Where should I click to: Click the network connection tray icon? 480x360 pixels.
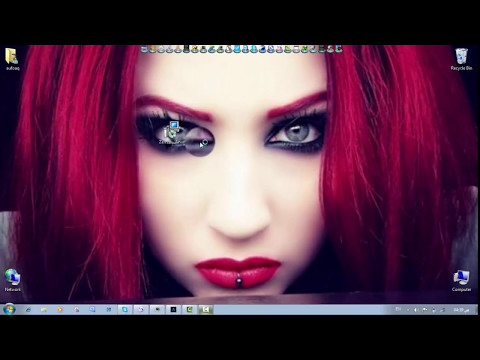point(442,310)
